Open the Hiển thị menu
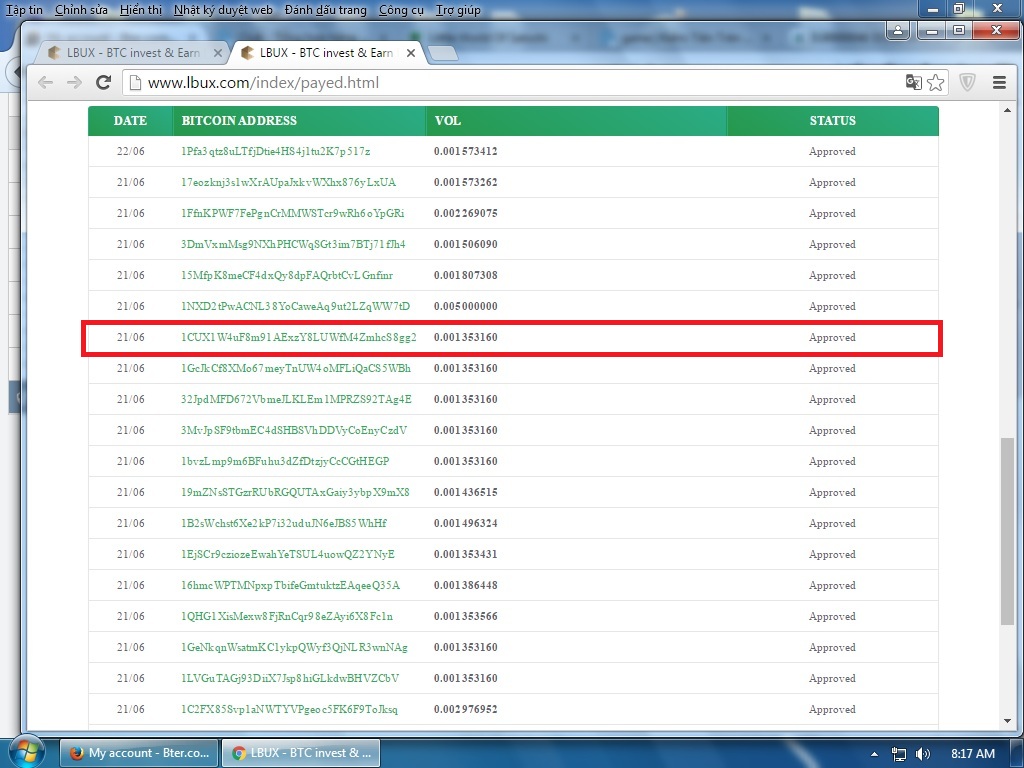The width and height of the screenshot is (1024, 768). coord(141,10)
